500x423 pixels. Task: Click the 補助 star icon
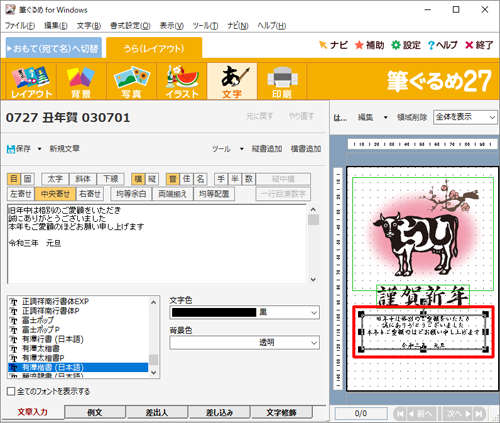[359, 45]
